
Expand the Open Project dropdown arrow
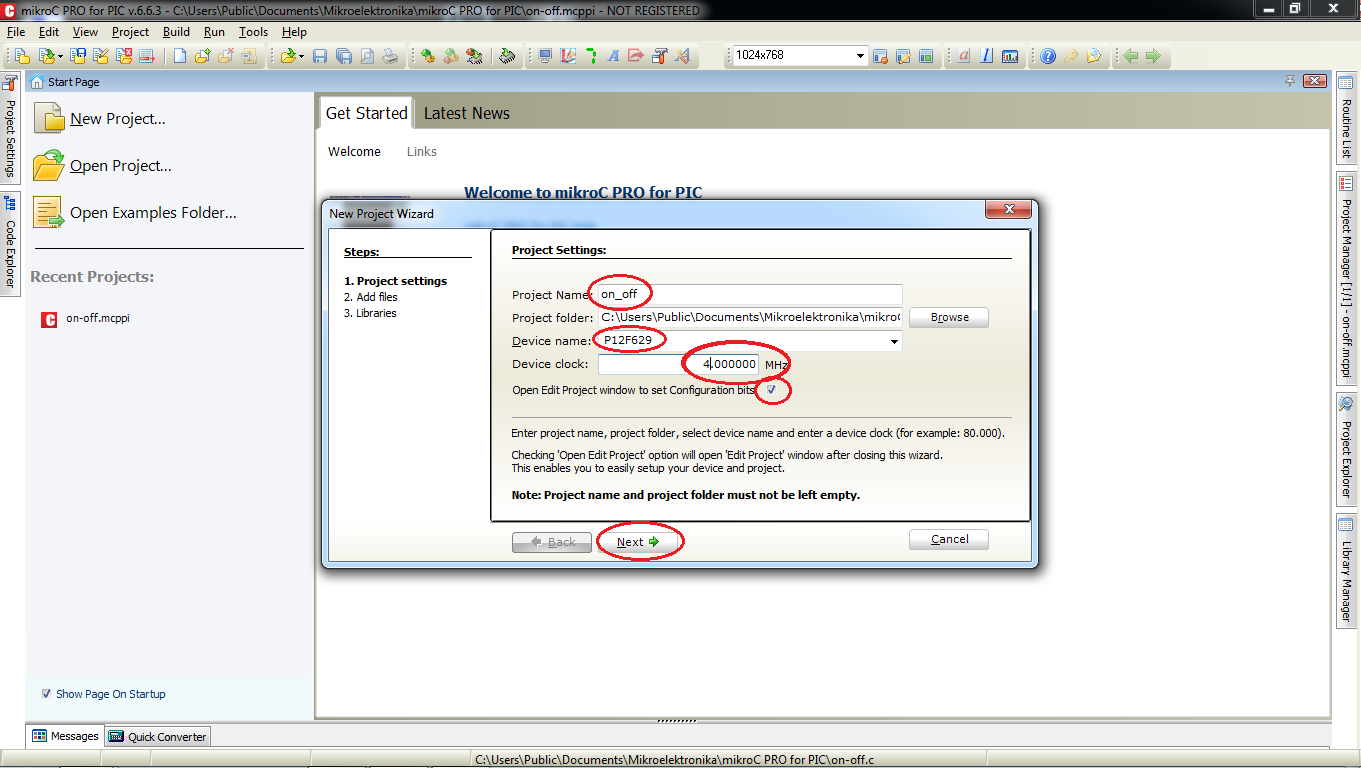[60, 56]
